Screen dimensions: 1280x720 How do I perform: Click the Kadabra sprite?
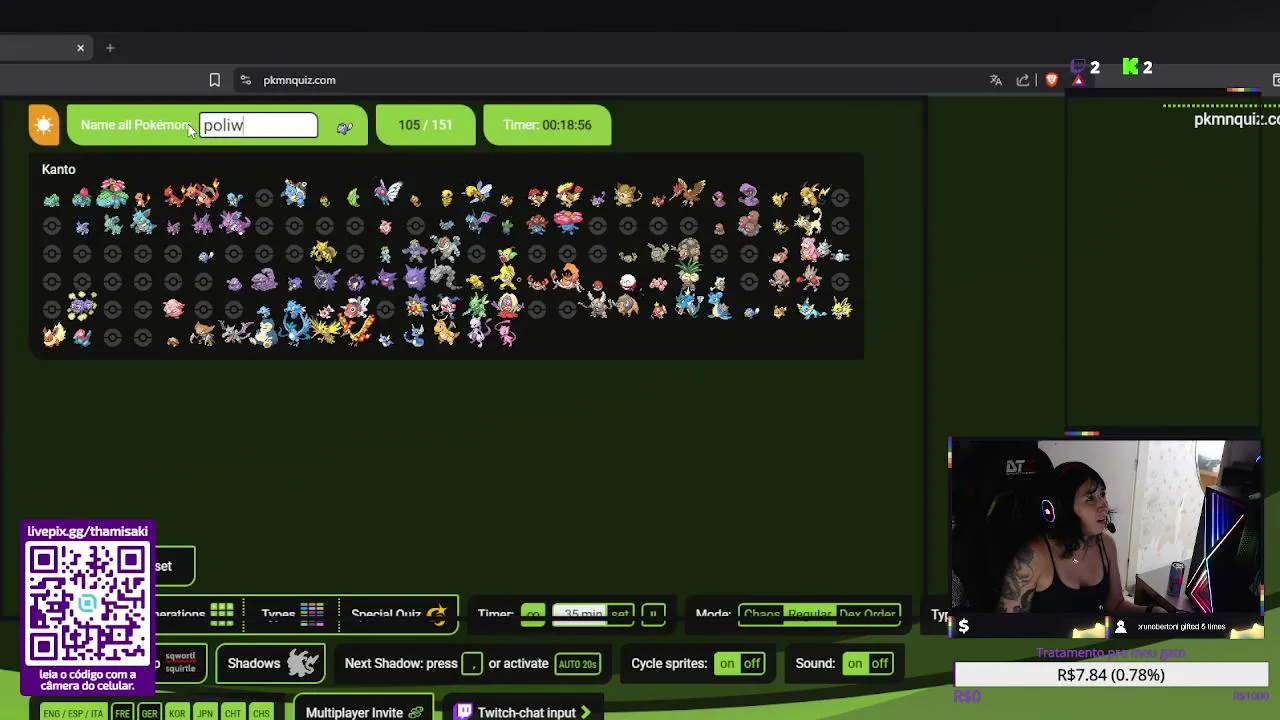(x=324, y=252)
